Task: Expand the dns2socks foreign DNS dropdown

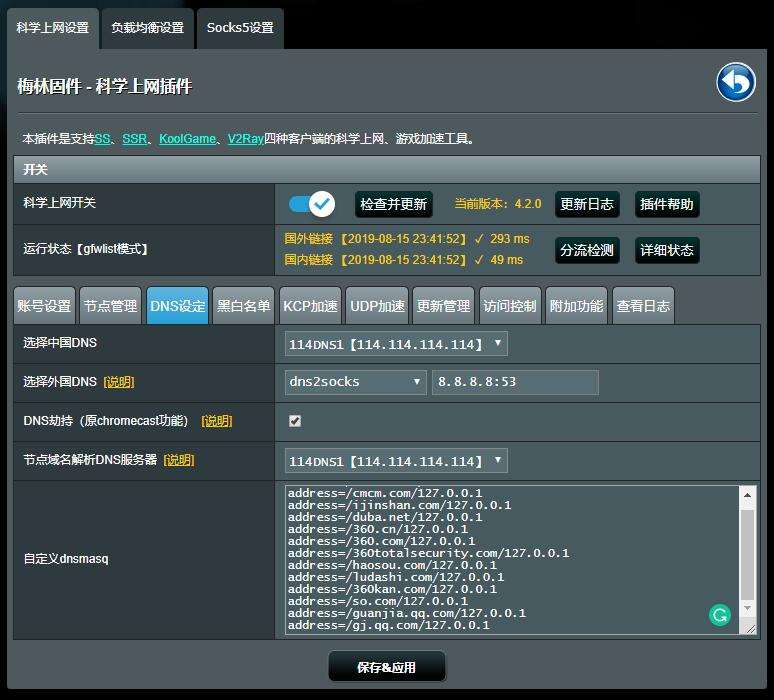Action: point(356,382)
